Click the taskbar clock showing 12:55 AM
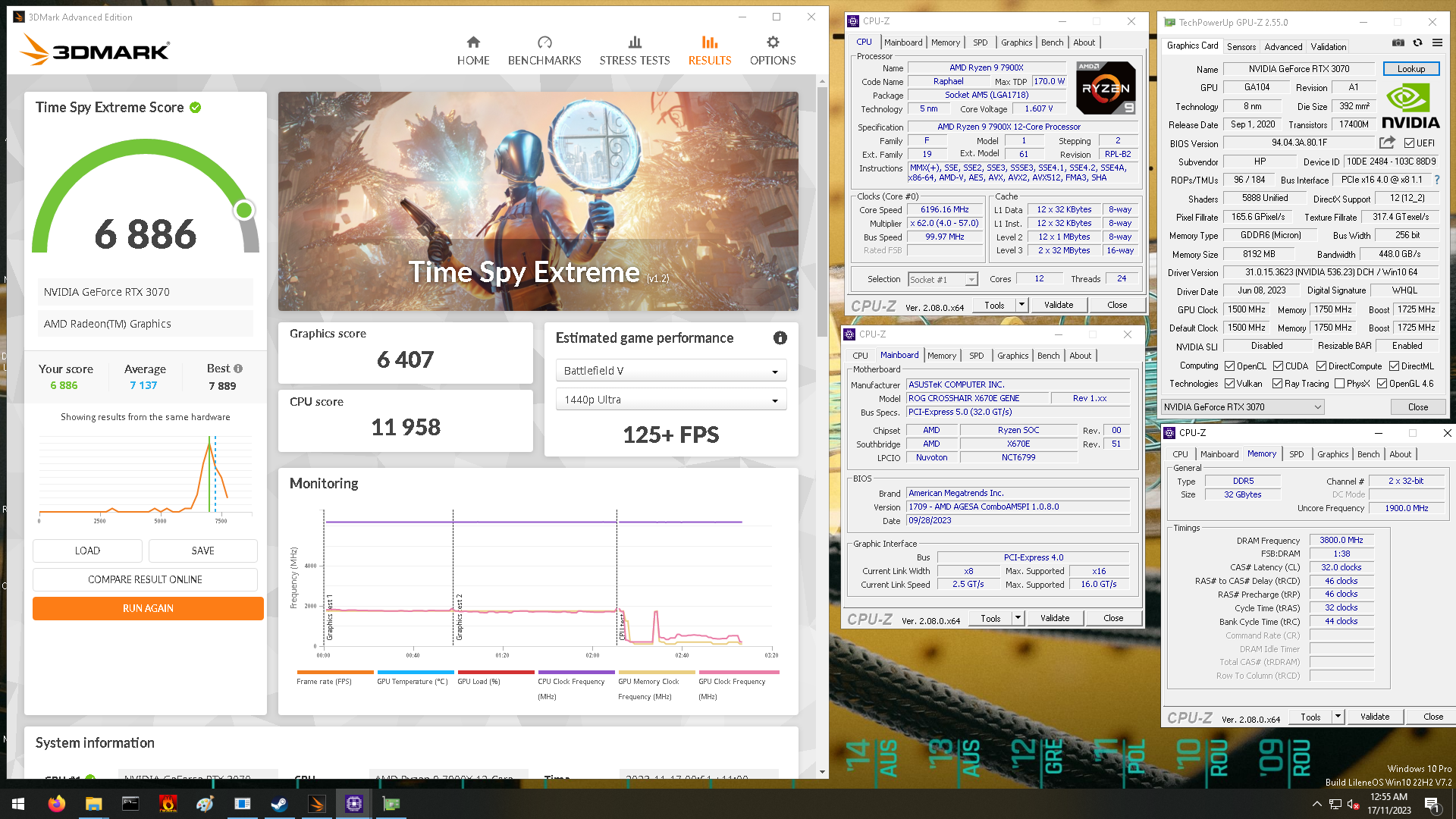The width and height of the screenshot is (1456, 819). pos(1389,804)
